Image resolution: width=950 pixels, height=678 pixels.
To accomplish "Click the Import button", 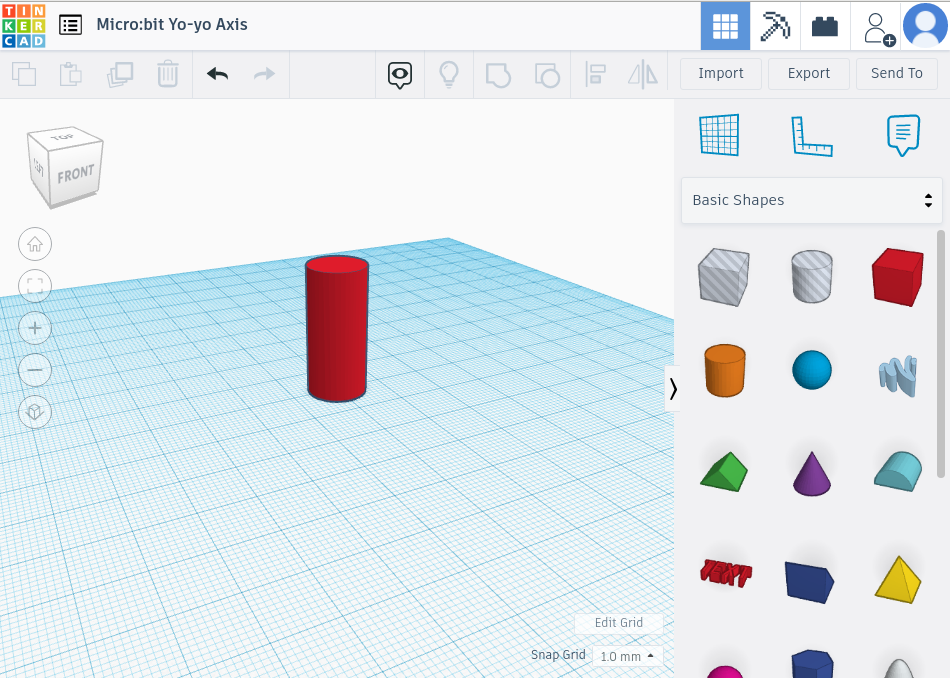I will coord(720,73).
